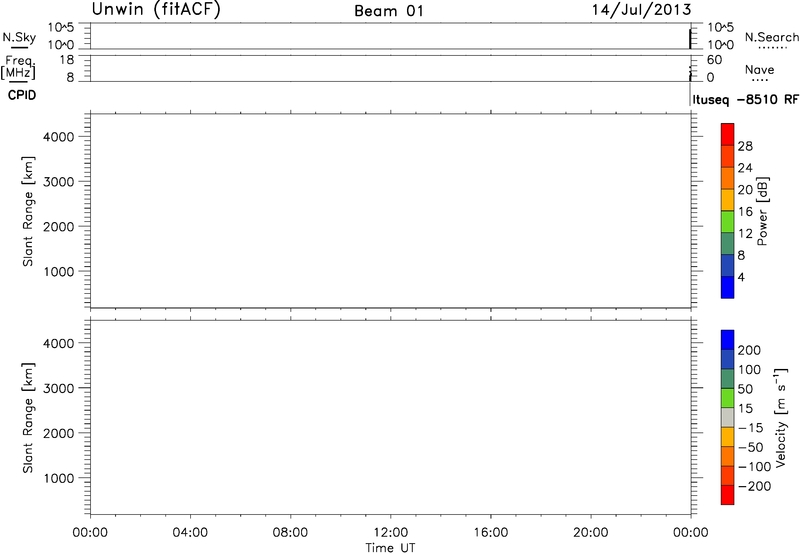
Task: Click 'Slant Range [km]' of the velocity panel
Action: (x=28, y=418)
